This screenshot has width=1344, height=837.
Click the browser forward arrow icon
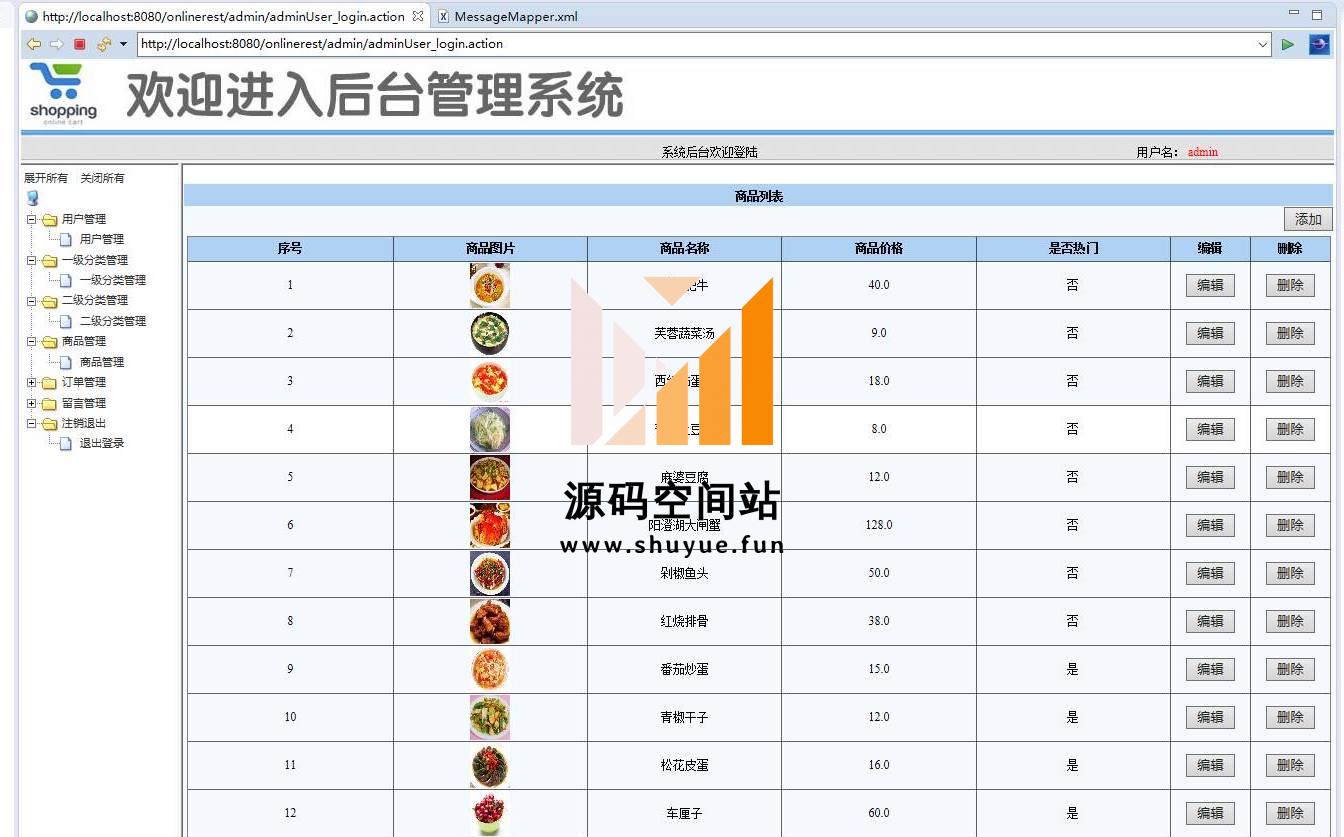(x=56, y=44)
